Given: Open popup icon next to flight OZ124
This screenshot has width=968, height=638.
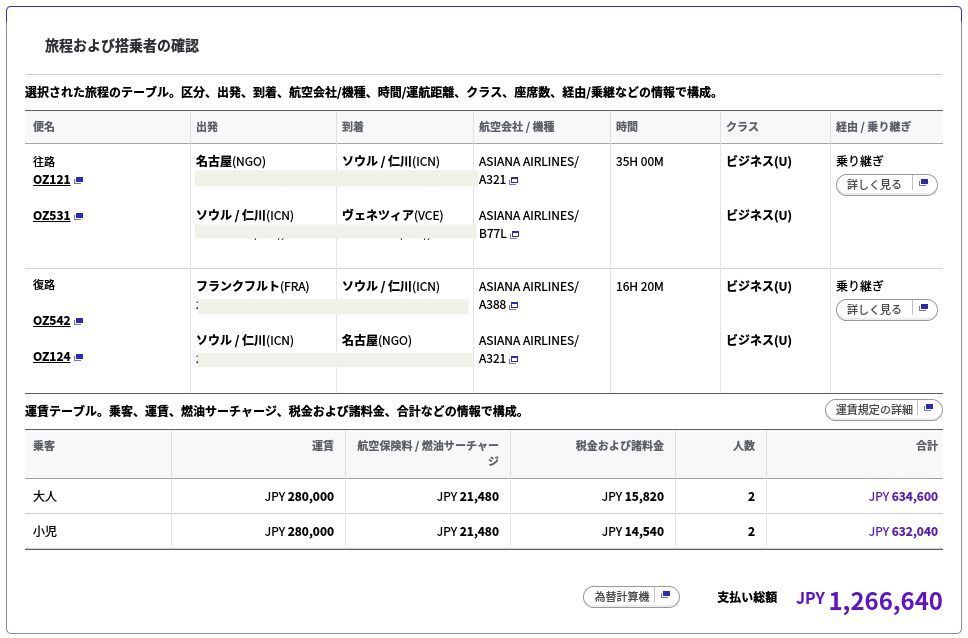Looking at the screenshot, I should click(79, 357).
